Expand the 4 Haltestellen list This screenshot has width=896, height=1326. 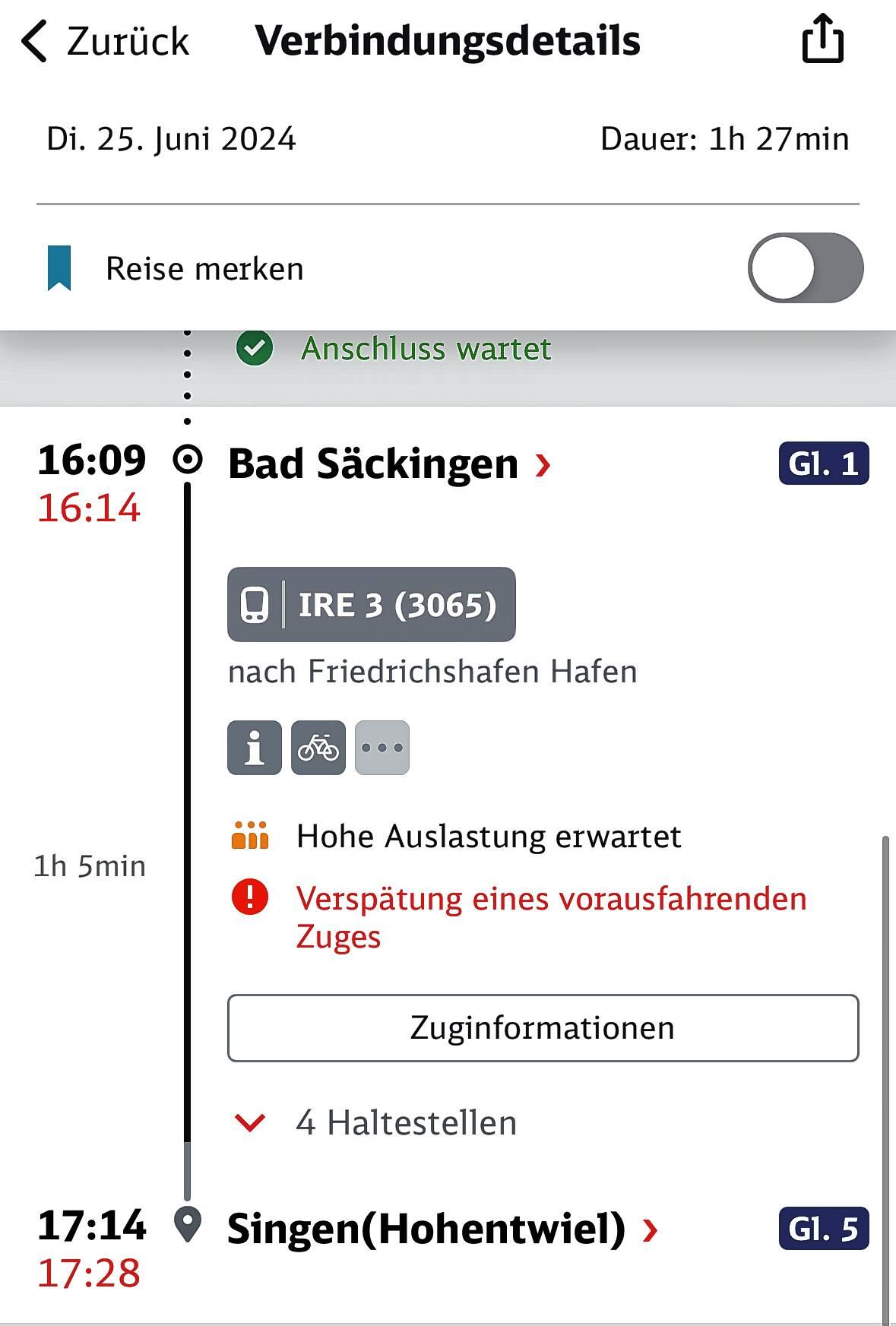[375, 1122]
